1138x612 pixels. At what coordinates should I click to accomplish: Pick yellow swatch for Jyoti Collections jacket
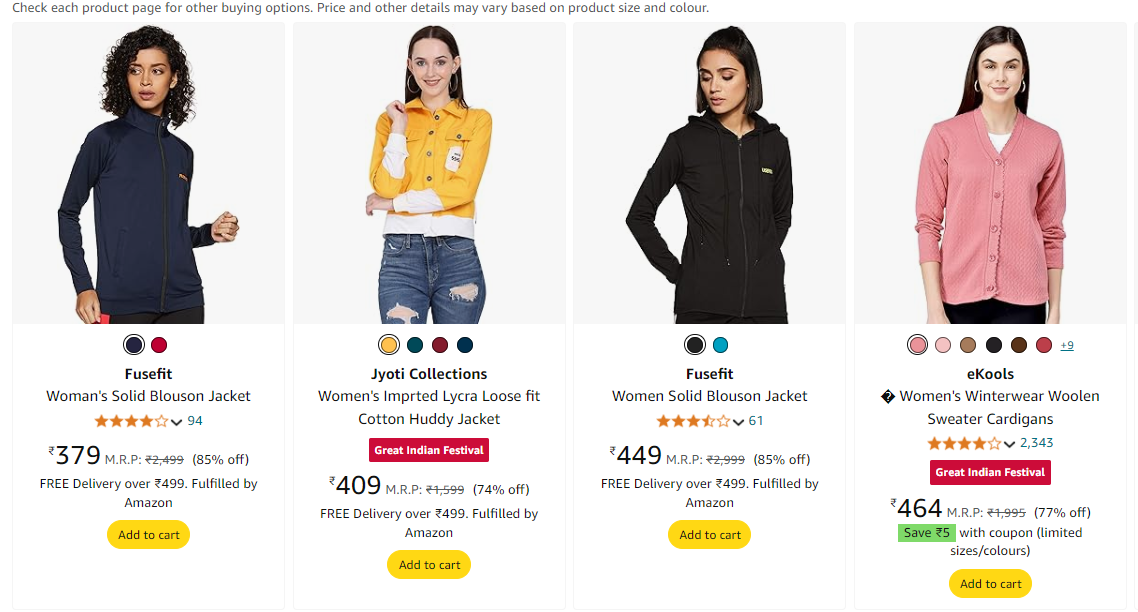tap(389, 345)
